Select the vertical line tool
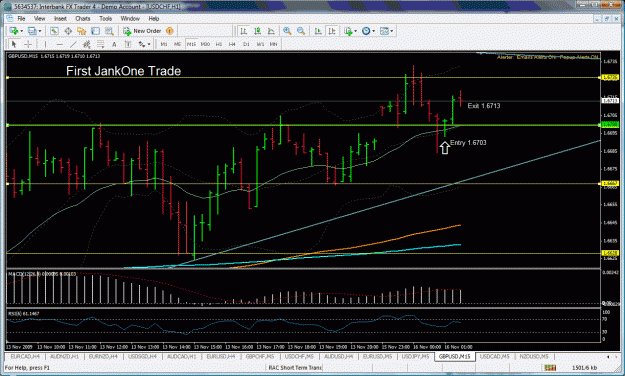The image size is (625, 376). (45, 44)
